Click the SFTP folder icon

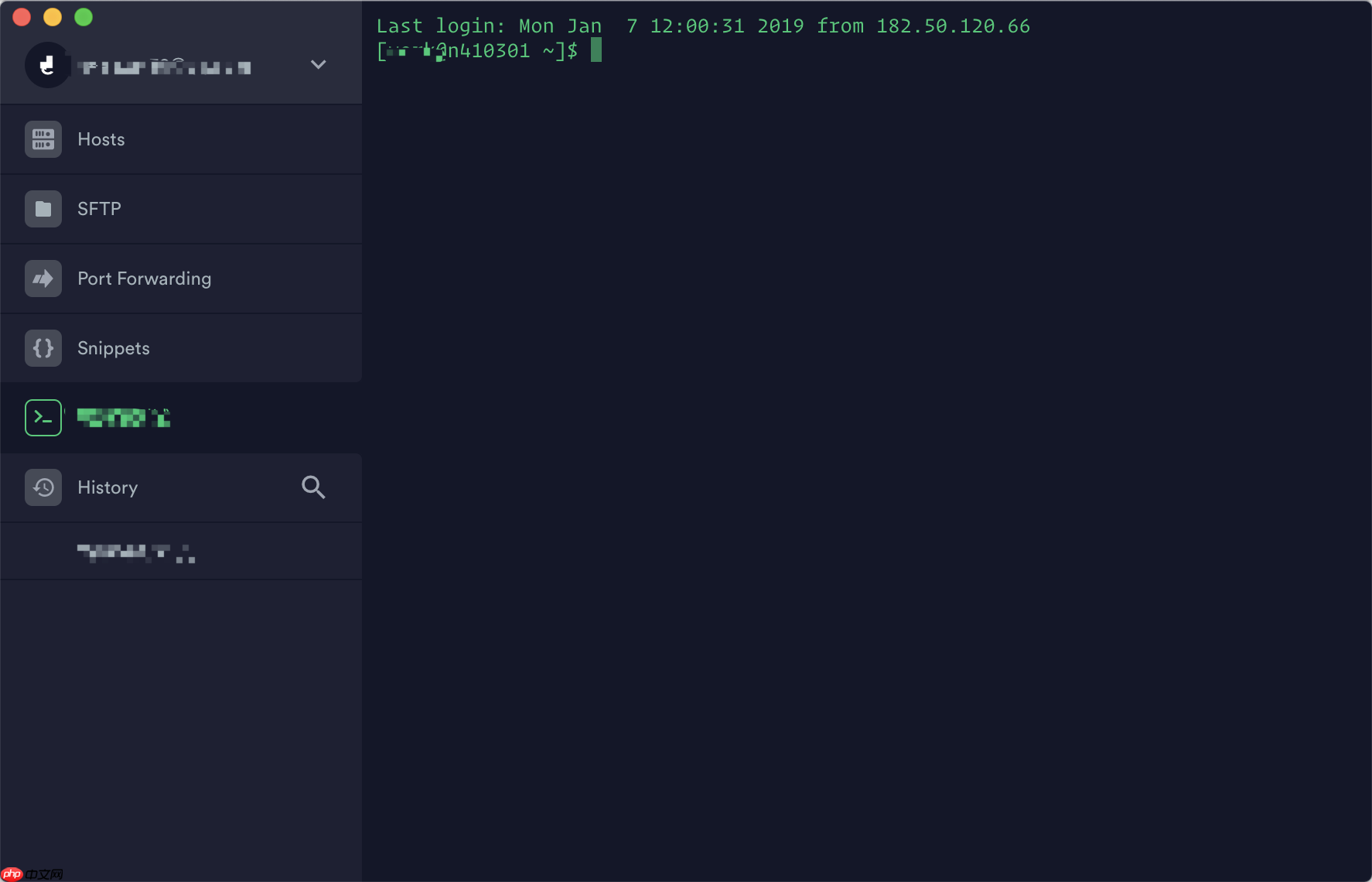(x=43, y=209)
